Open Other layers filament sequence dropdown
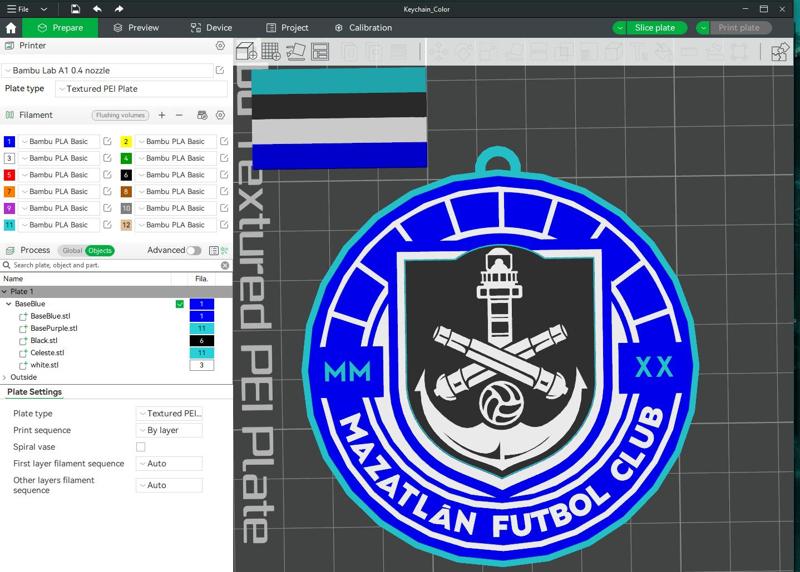The width and height of the screenshot is (800, 572). 169,485
